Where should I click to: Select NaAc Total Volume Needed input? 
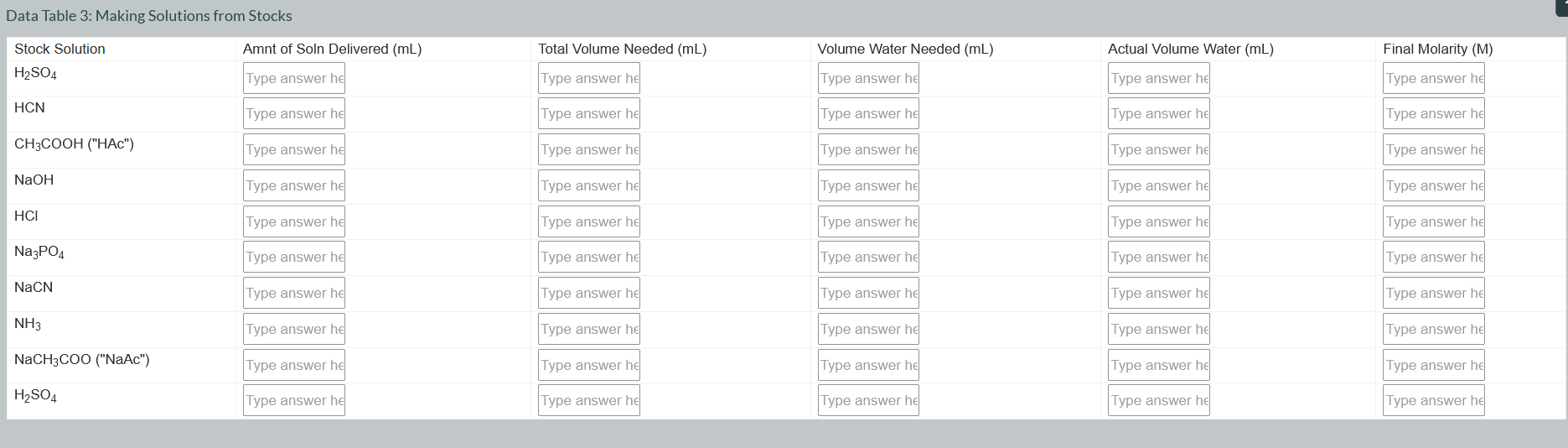click(x=588, y=366)
